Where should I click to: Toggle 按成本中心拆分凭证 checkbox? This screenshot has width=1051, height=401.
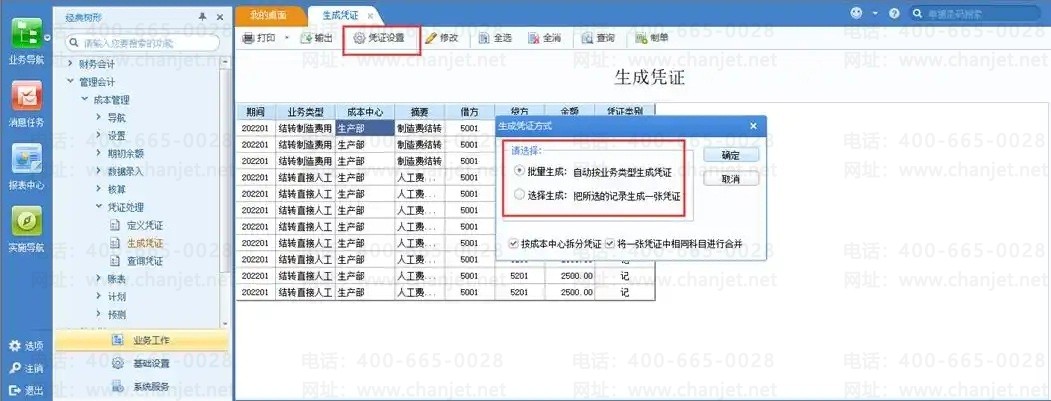click(514, 243)
